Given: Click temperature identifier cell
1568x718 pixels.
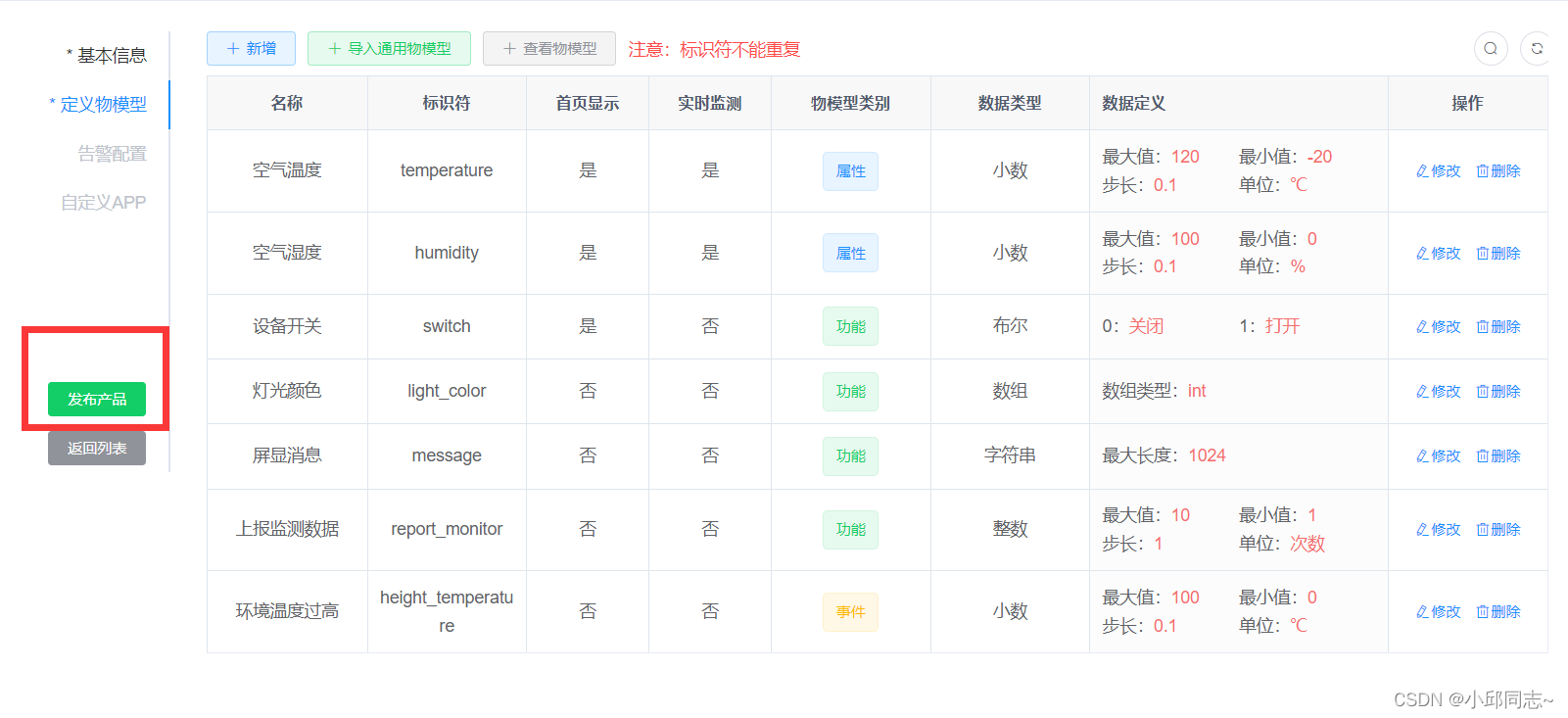Looking at the screenshot, I should (447, 170).
